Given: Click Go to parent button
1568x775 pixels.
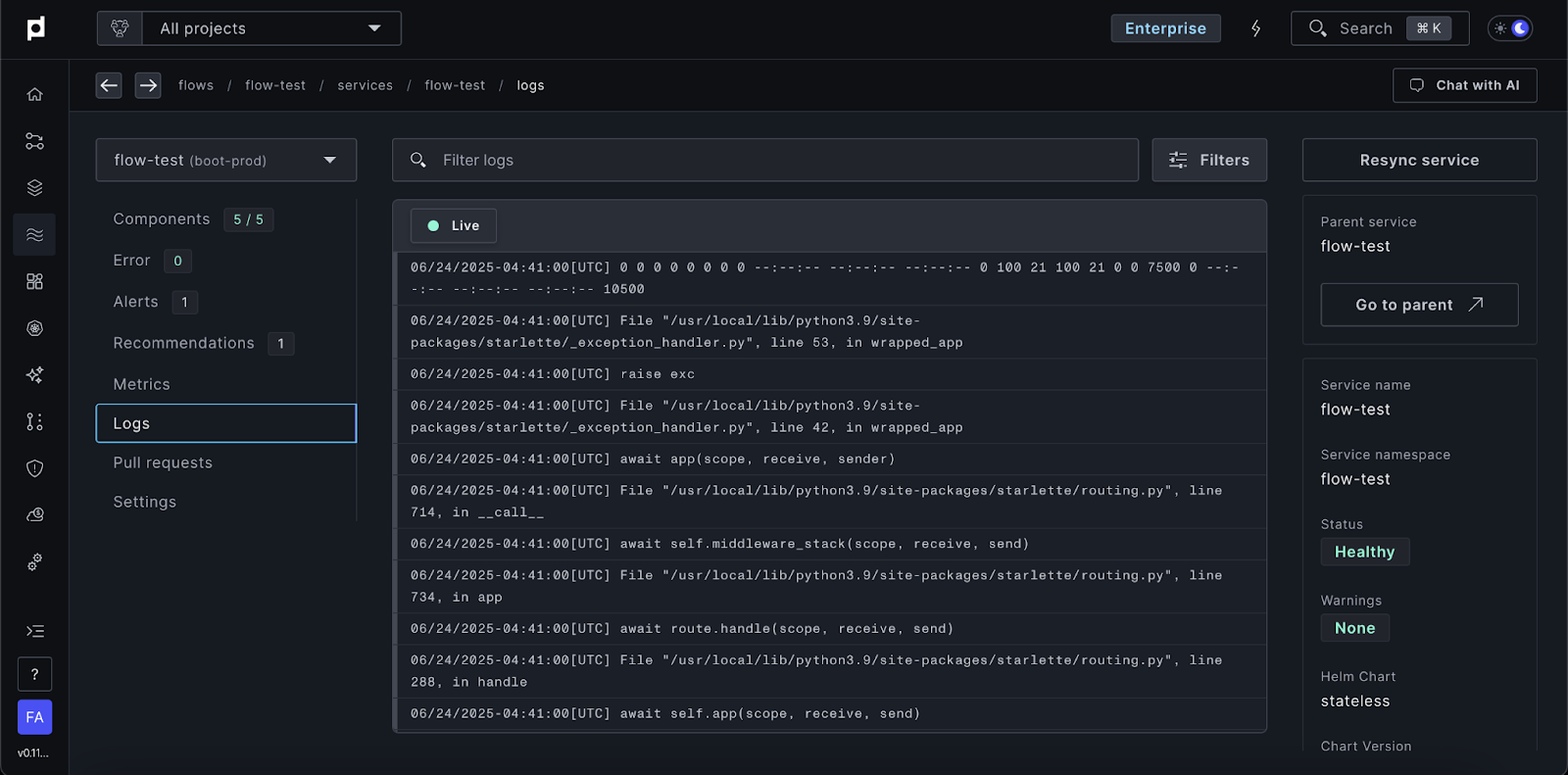Looking at the screenshot, I should point(1419,305).
